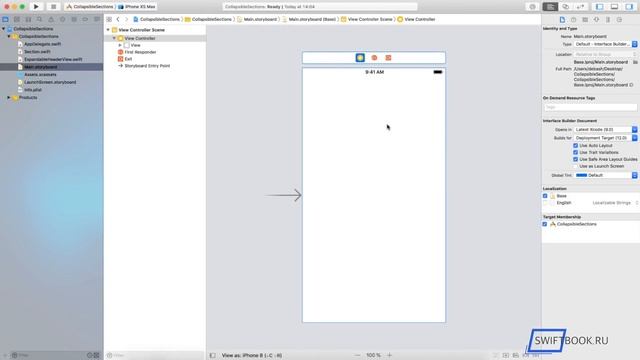Select the Standard editor button
Viewport: 640px width, 360px height.
coord(550,7)
